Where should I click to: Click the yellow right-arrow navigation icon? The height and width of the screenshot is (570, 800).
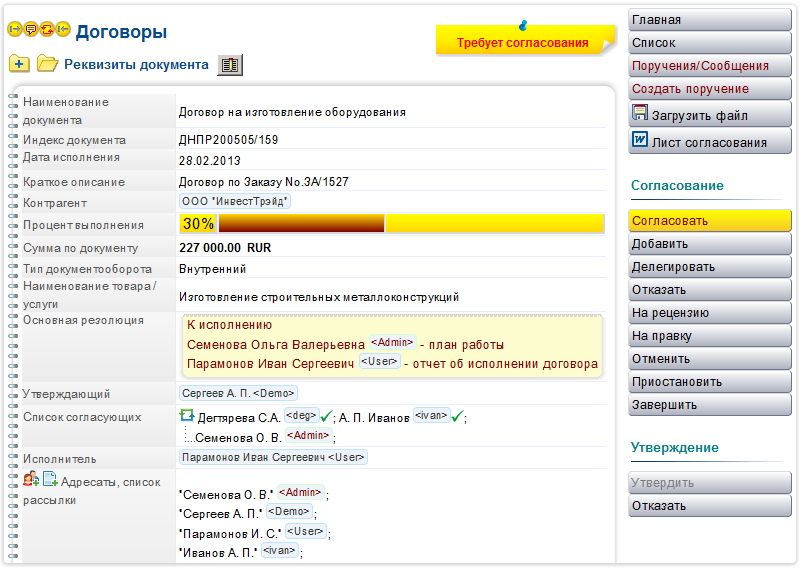pyautogui.click(x=15, y=30)
